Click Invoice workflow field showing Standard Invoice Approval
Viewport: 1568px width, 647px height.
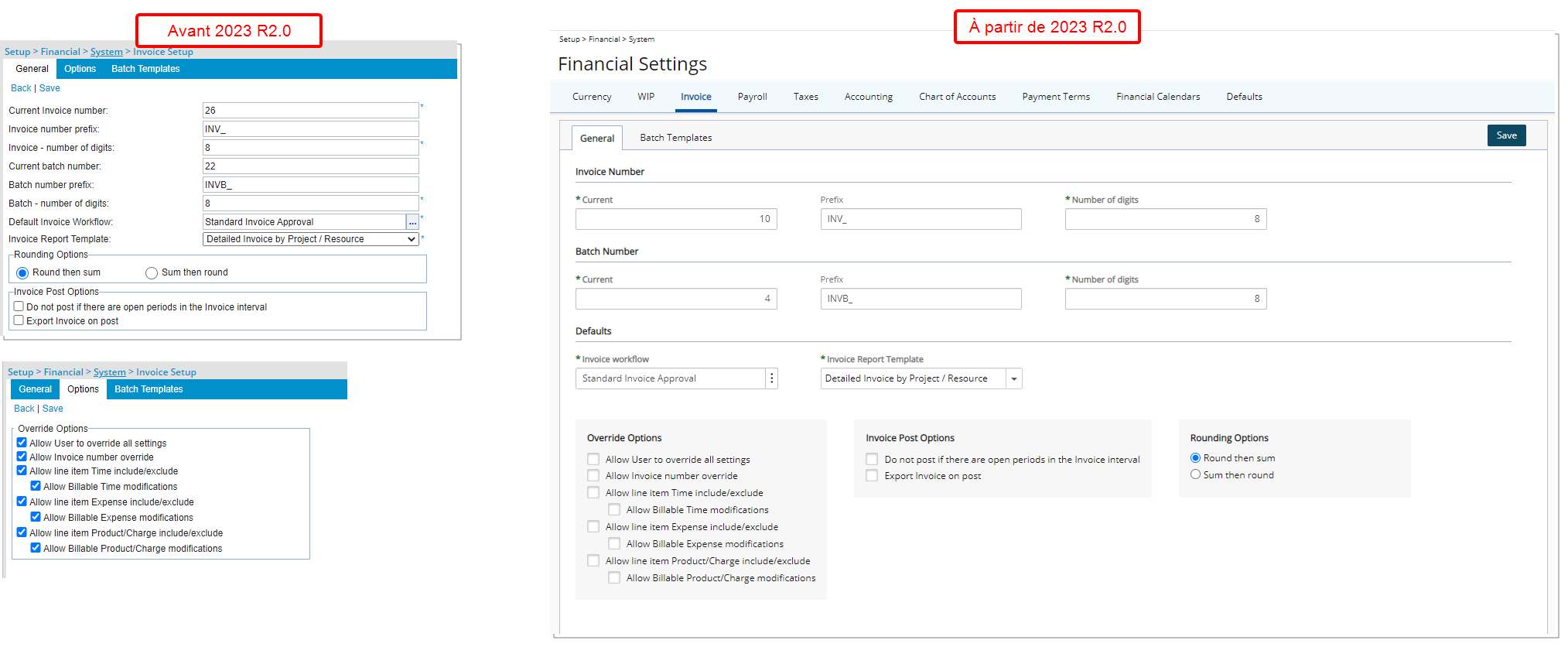pyautogui.click(x=671, y=378)
